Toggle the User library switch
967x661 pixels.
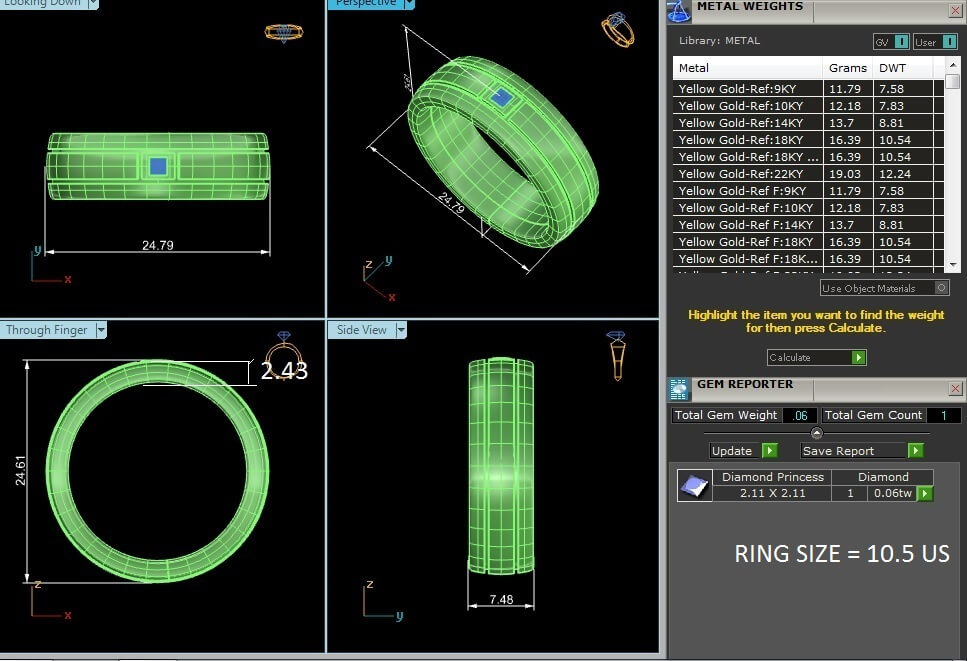tap(949, 41)
